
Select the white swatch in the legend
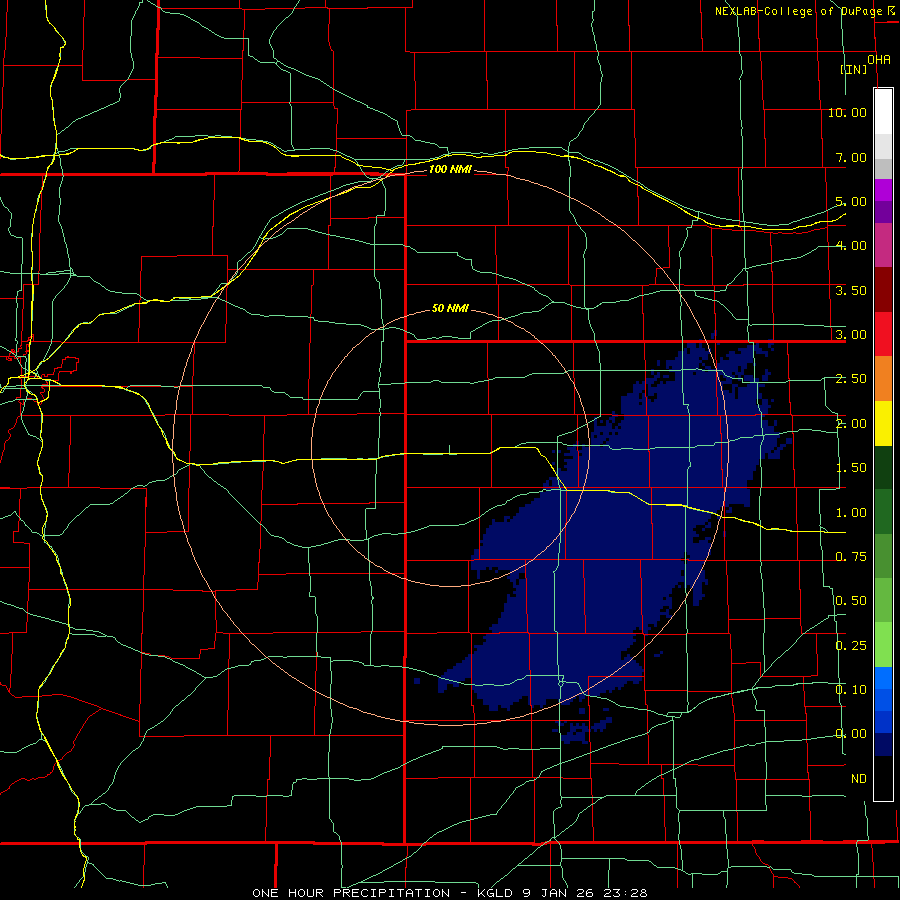pos(883,112)
